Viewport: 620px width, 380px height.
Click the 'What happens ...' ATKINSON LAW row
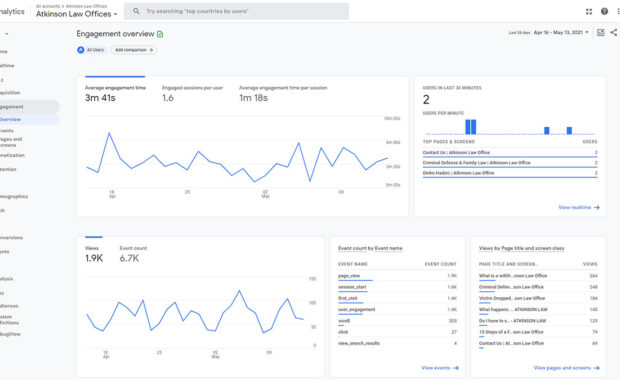pyautogui.click(x=538, y=310)
